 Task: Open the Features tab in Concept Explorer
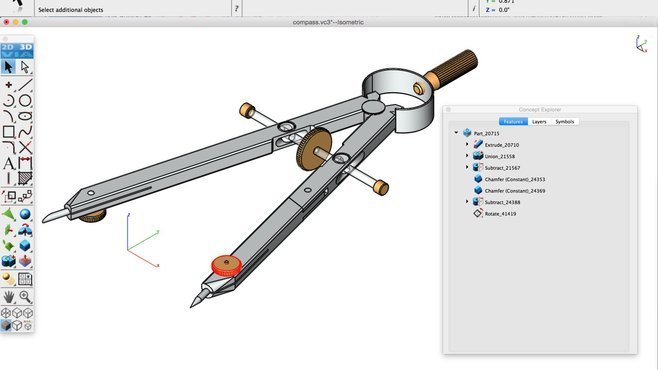(513, 122)
